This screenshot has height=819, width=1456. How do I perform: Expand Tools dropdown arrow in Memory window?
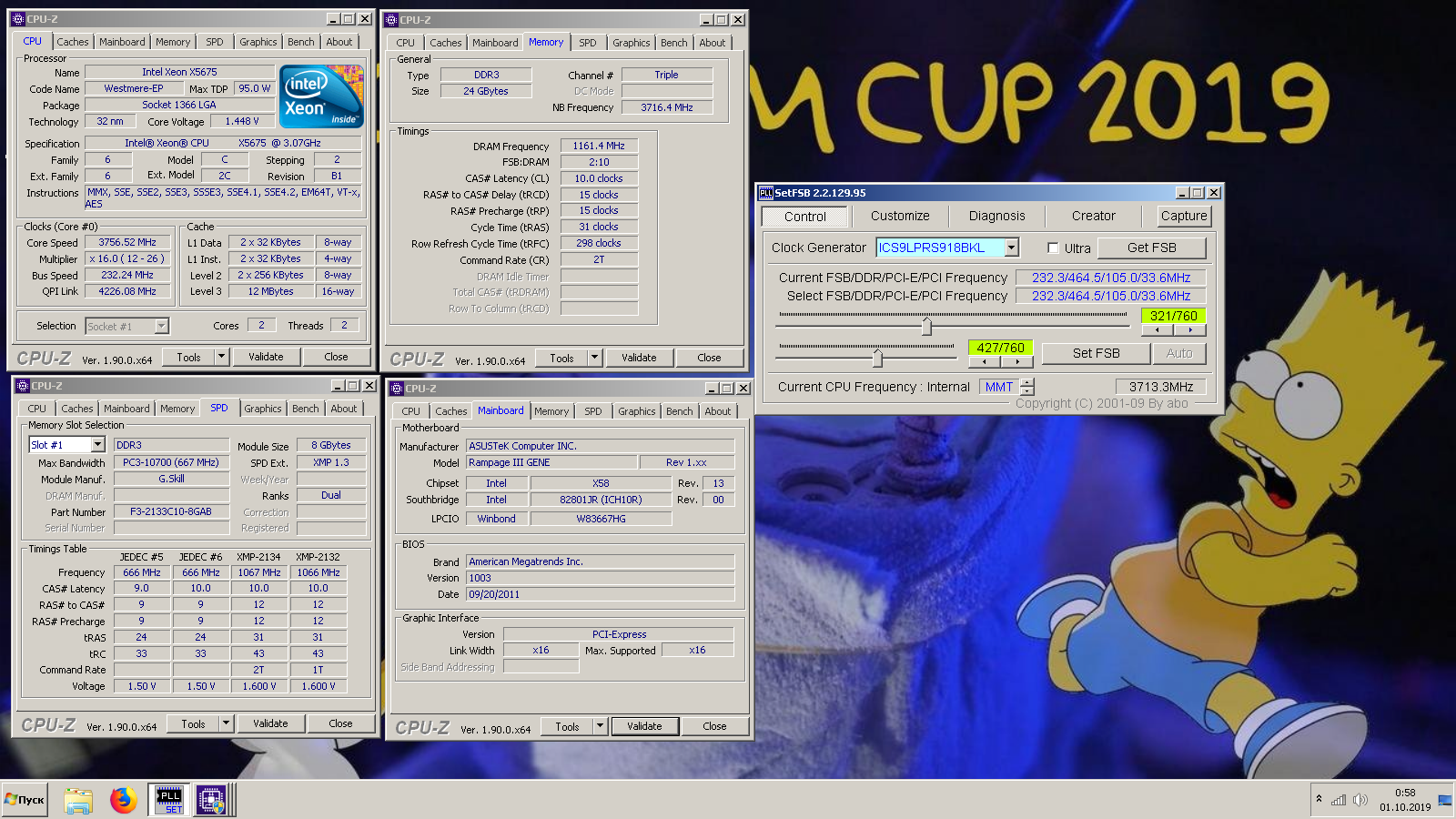pyautogui.click(x=594, y=358)
